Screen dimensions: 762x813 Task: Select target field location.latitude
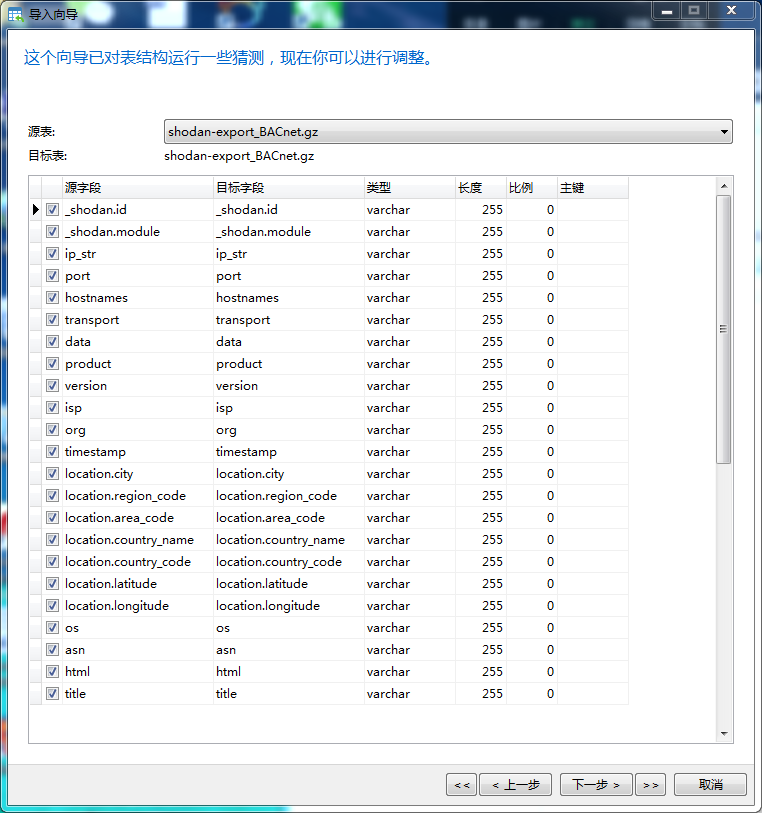tap(289, 583)
